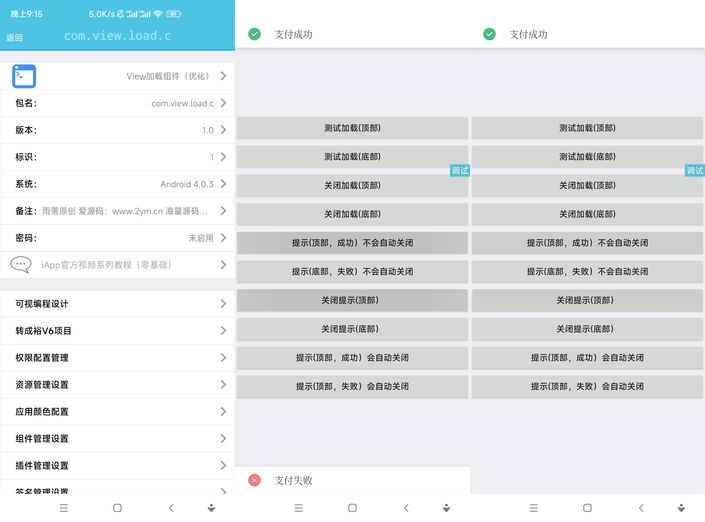The width and height of the screenshot is (705, 522).
Task: Click 关闭加载(底部) on middle screen
Action: click(352, 214)
